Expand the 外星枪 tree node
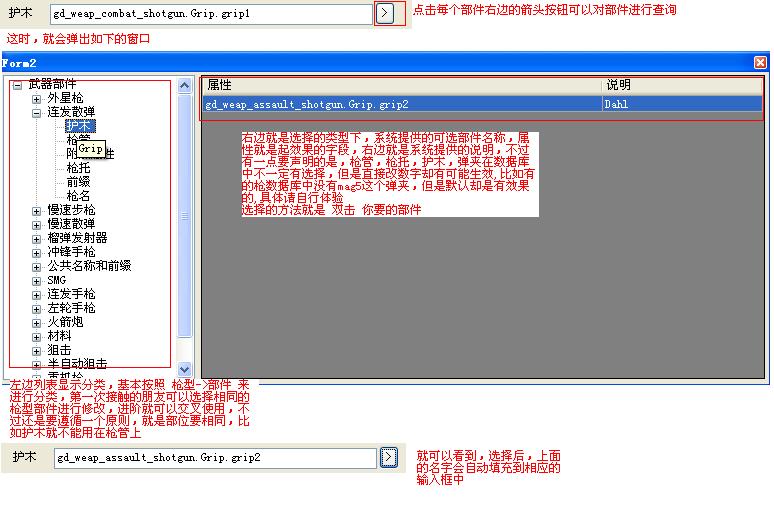 click(37, 99)
